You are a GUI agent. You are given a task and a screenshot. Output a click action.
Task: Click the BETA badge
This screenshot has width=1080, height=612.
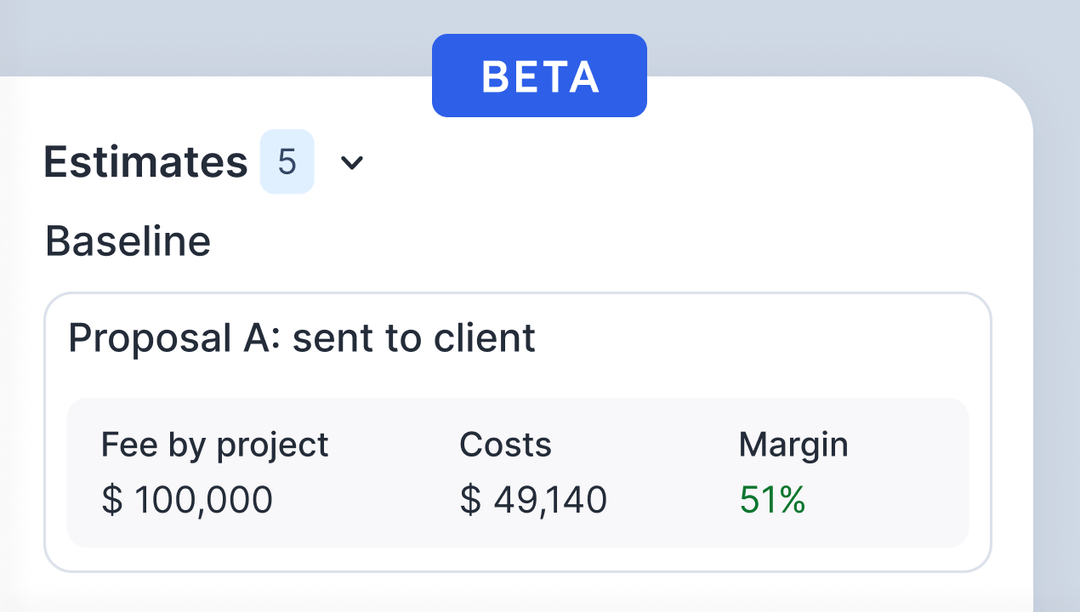pyautogui.click(x=539, y=77)
